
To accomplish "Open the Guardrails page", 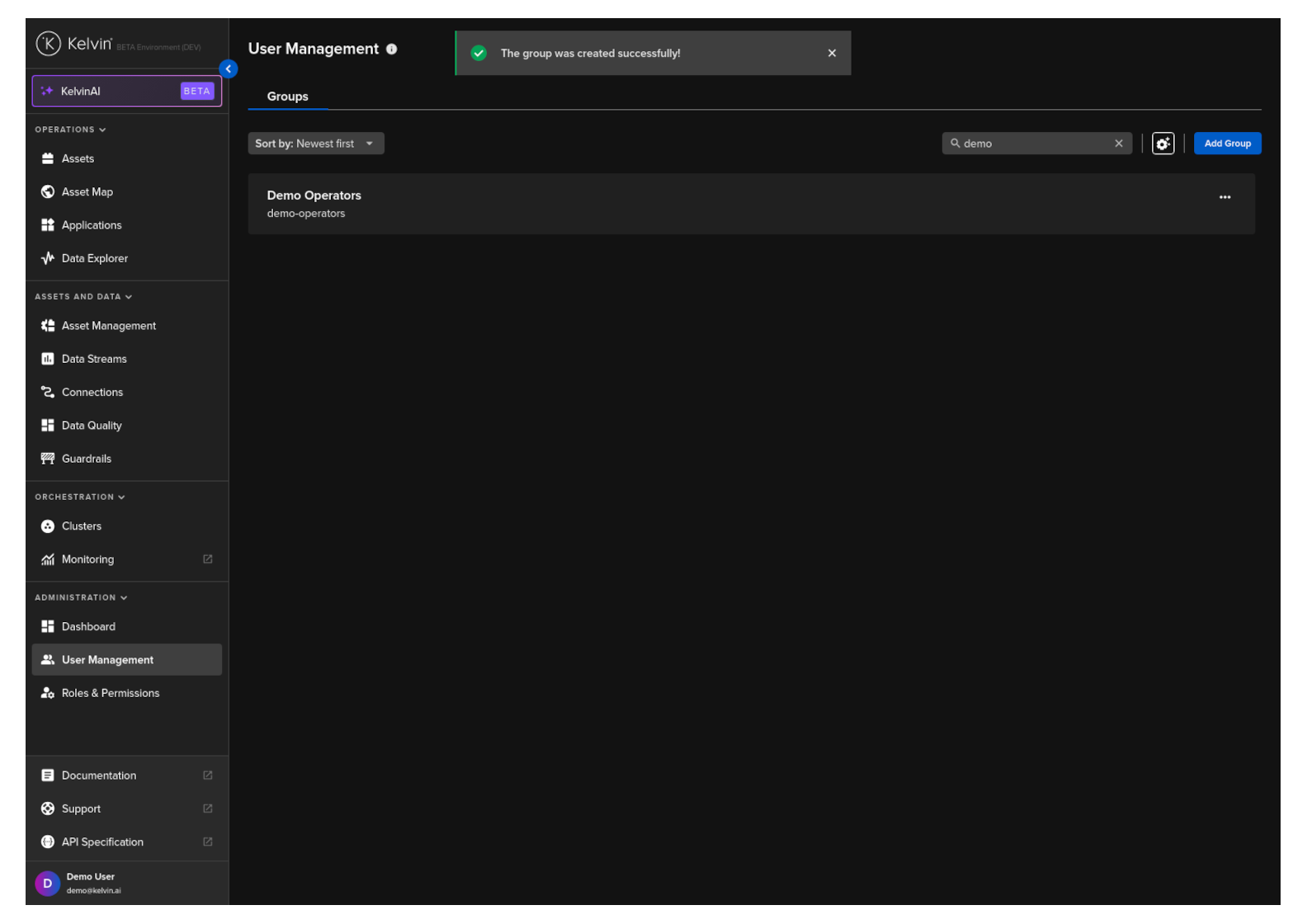I will pyautogui.click(x=126, y=459).
